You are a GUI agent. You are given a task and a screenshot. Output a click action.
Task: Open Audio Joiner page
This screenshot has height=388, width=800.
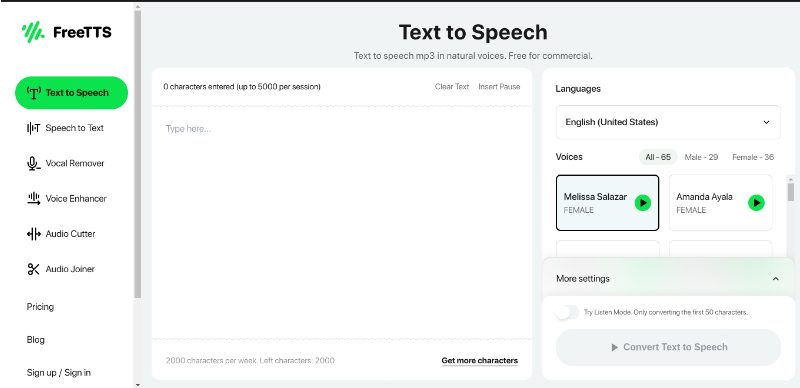70,269
